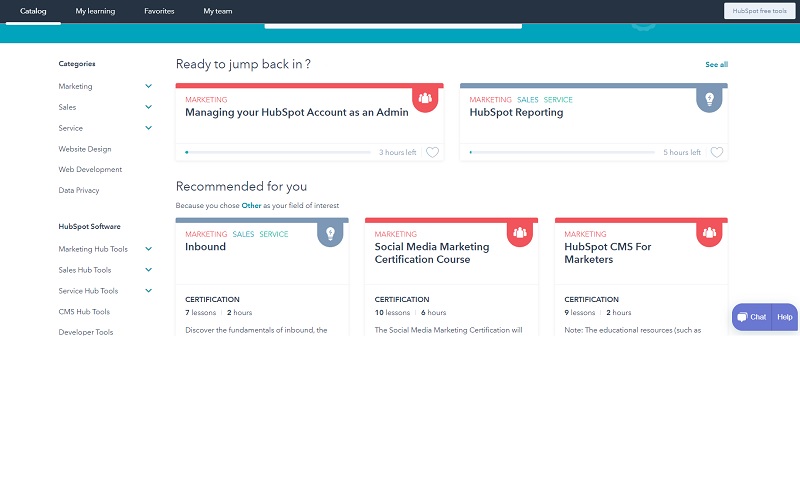Open Web Development category
This screenshot has width=800, height=477.
[90, 169]
